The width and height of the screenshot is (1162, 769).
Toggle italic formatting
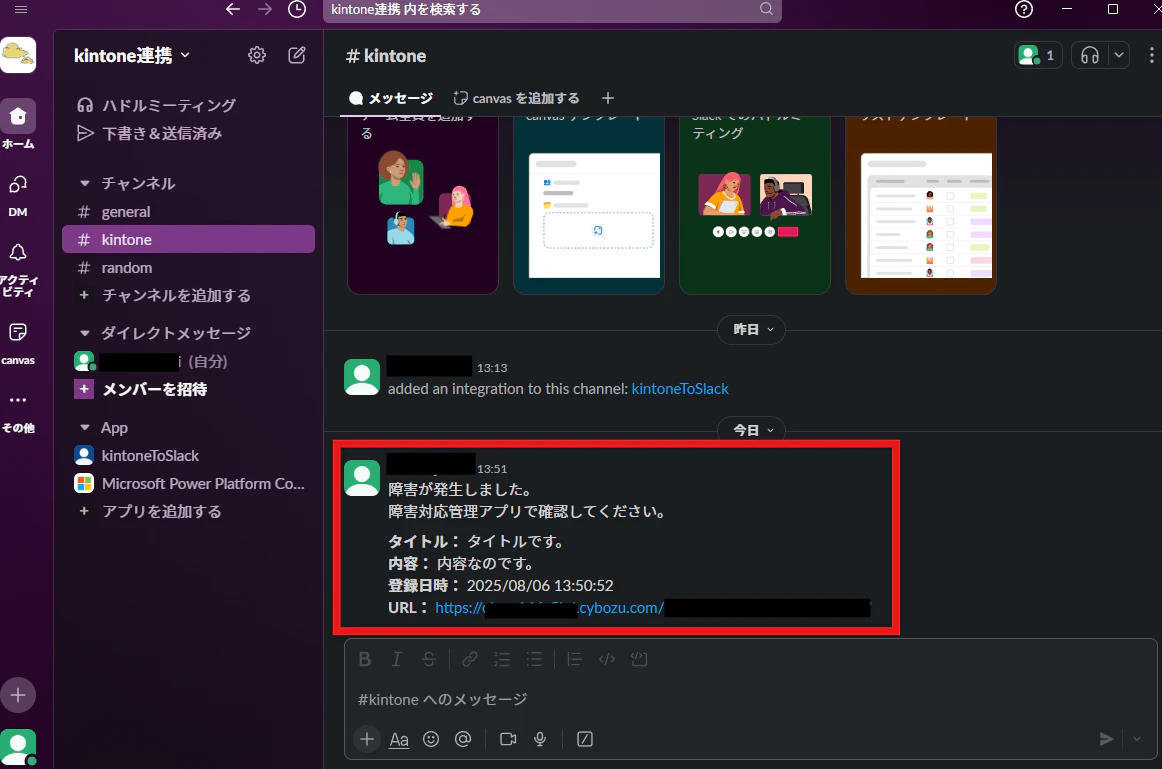tap(396, 659)
